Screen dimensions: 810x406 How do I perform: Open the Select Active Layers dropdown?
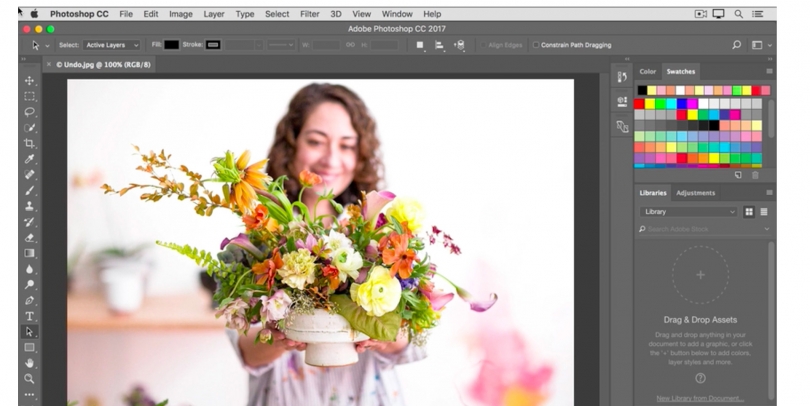[112, 45]
